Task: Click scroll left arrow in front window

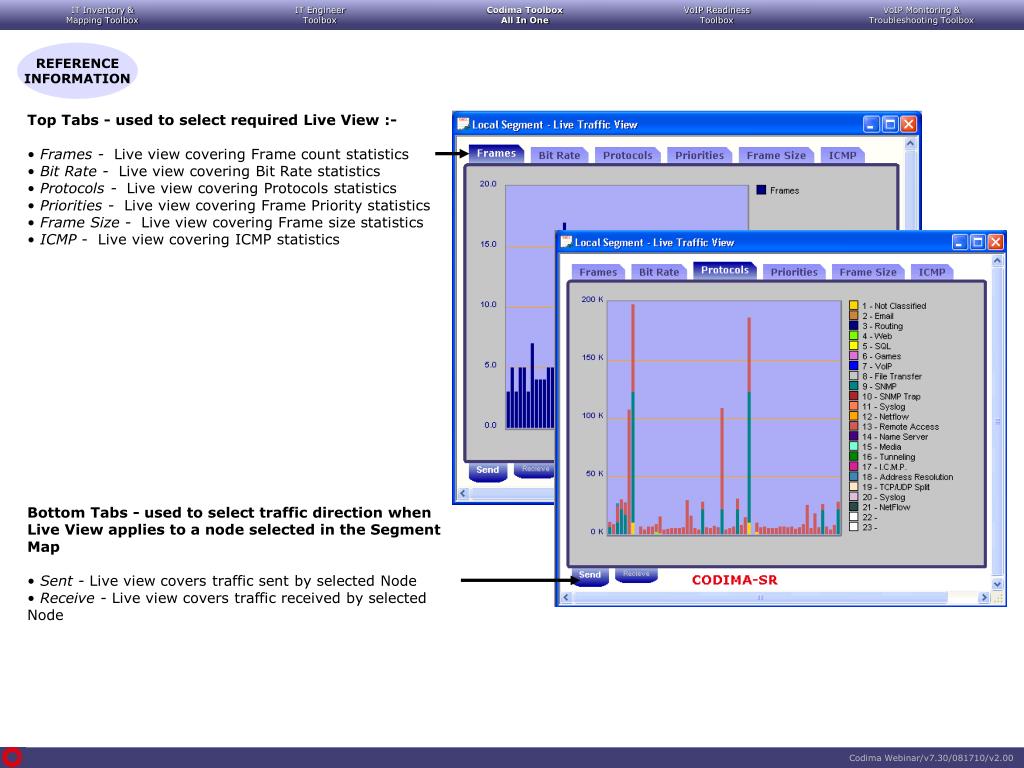Action: (566, 598)
